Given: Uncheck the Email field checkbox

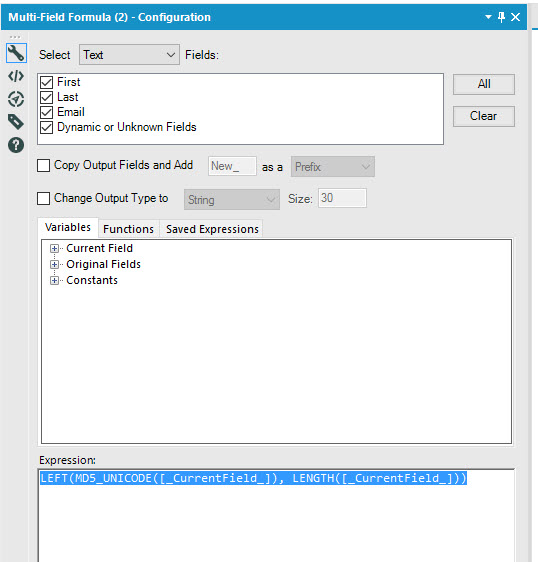Looking at the screenshot, I should tap(47, 112).
